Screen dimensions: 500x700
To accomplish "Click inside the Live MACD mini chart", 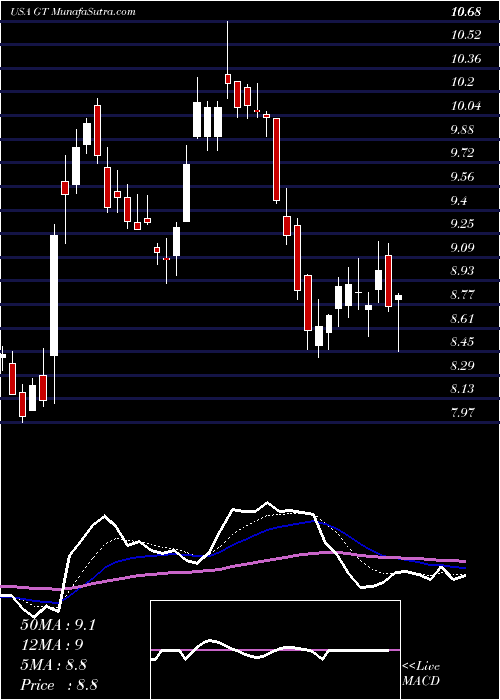I will pyautogui.click(x=275, y=650).
